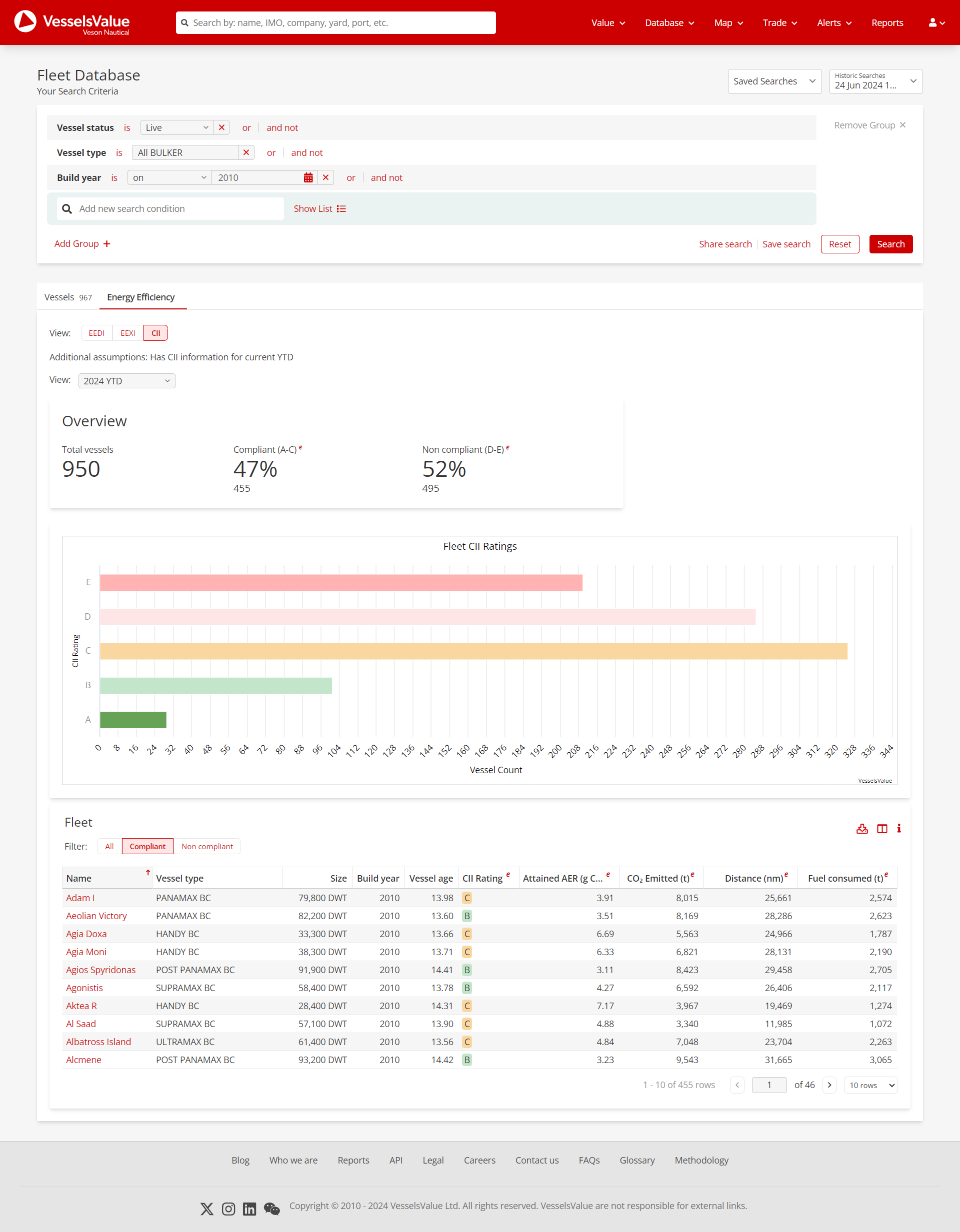Switch filter to Non compliant
Image resolution: width=960 pixels, height=1232 pixels.
[x=207, y=846]
